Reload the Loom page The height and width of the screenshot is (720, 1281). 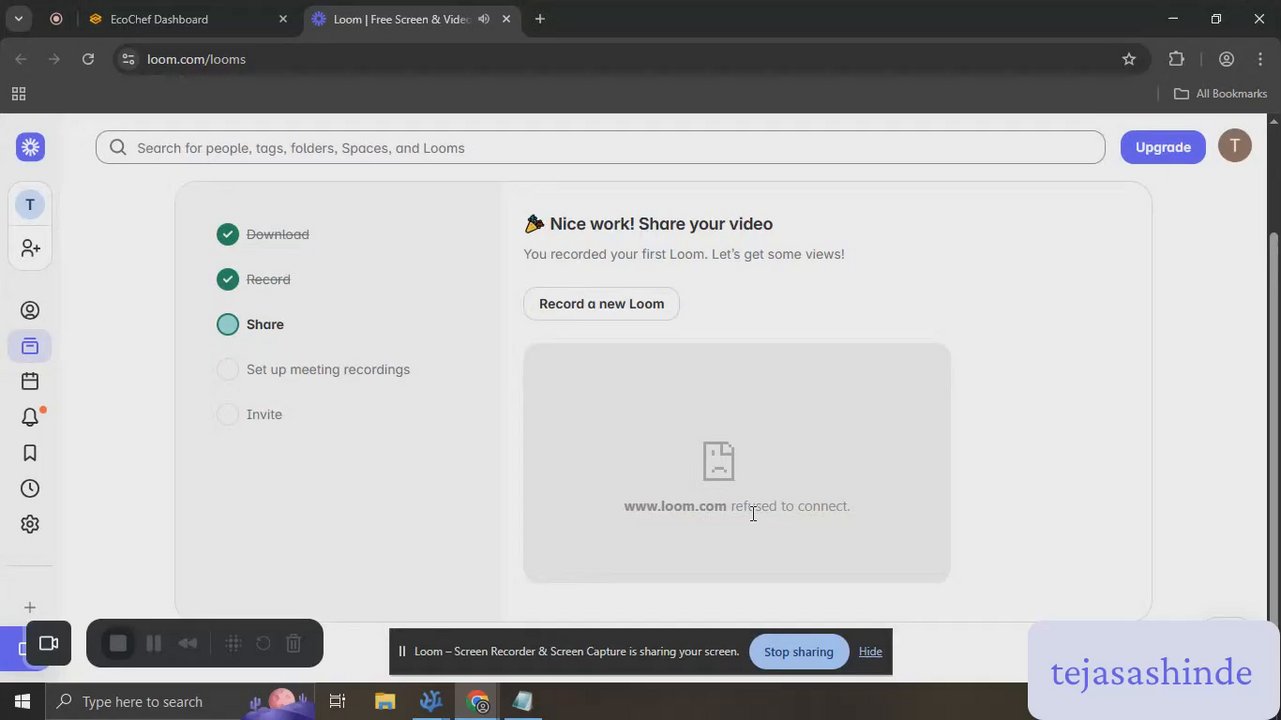[x=88, y=59]
